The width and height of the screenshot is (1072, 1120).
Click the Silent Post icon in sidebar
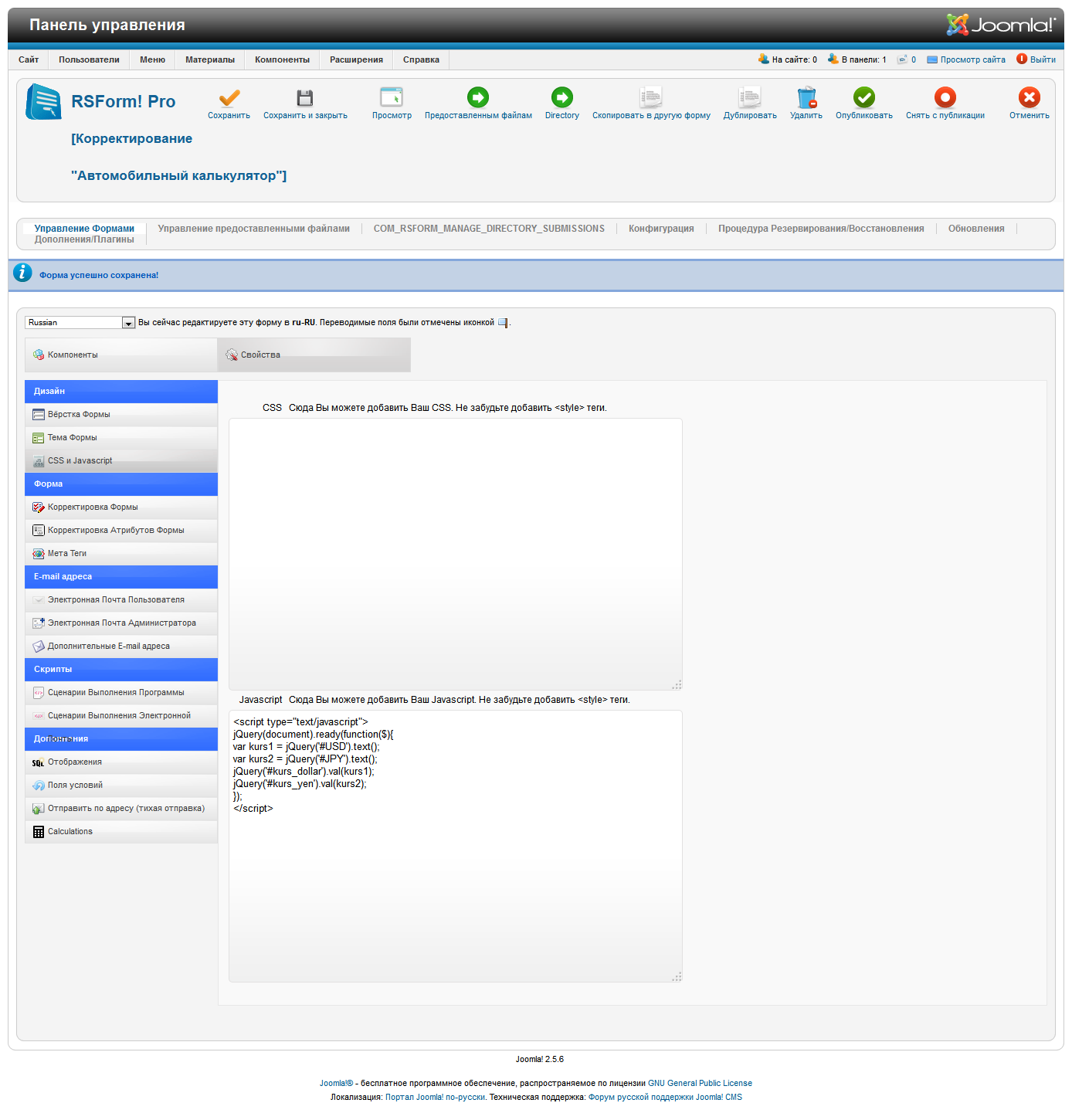click(x=39, y=809)
